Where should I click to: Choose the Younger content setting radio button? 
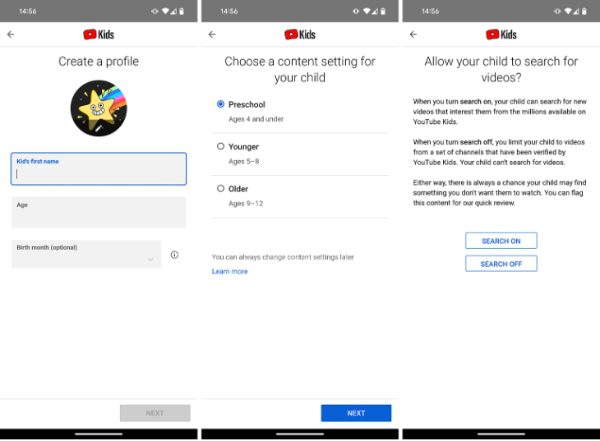click(x=220, y=146)
